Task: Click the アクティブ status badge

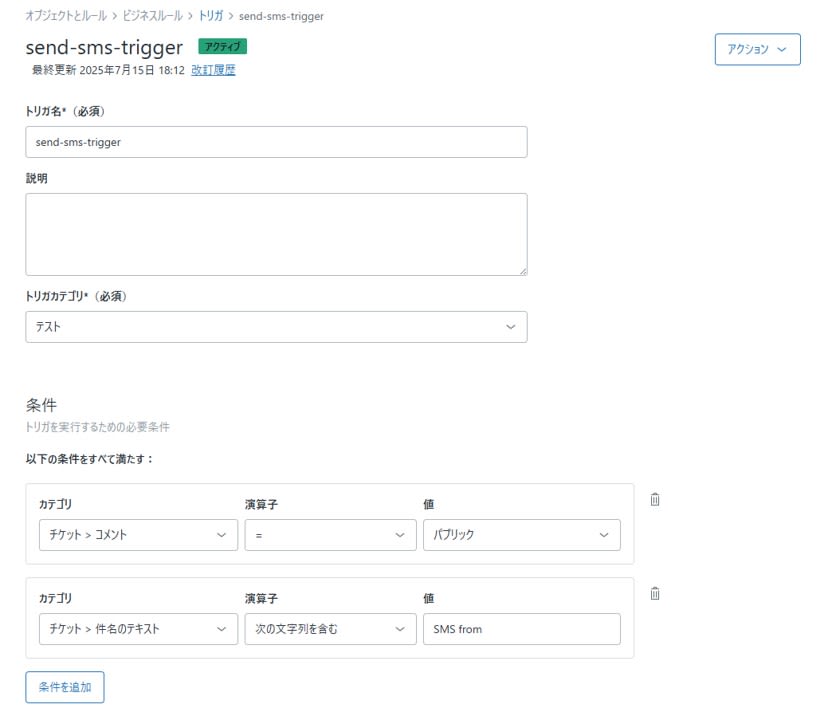Action: 222,46
